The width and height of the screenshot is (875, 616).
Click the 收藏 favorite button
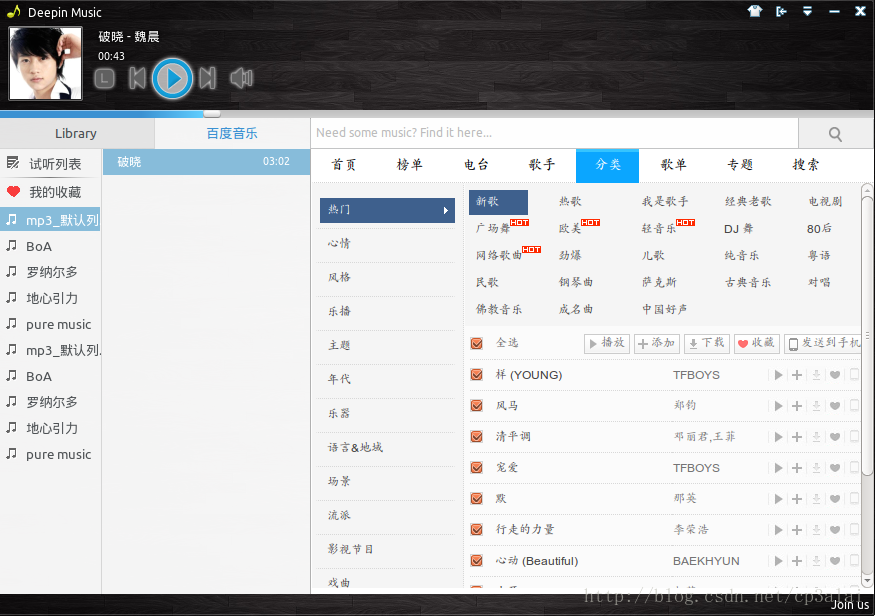pyautogui.click(x=756, y=343)
